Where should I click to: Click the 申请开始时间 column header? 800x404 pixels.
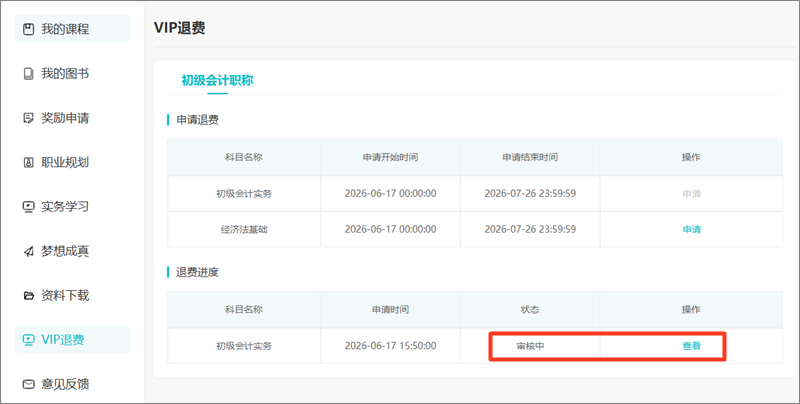(x=390, y=157)
